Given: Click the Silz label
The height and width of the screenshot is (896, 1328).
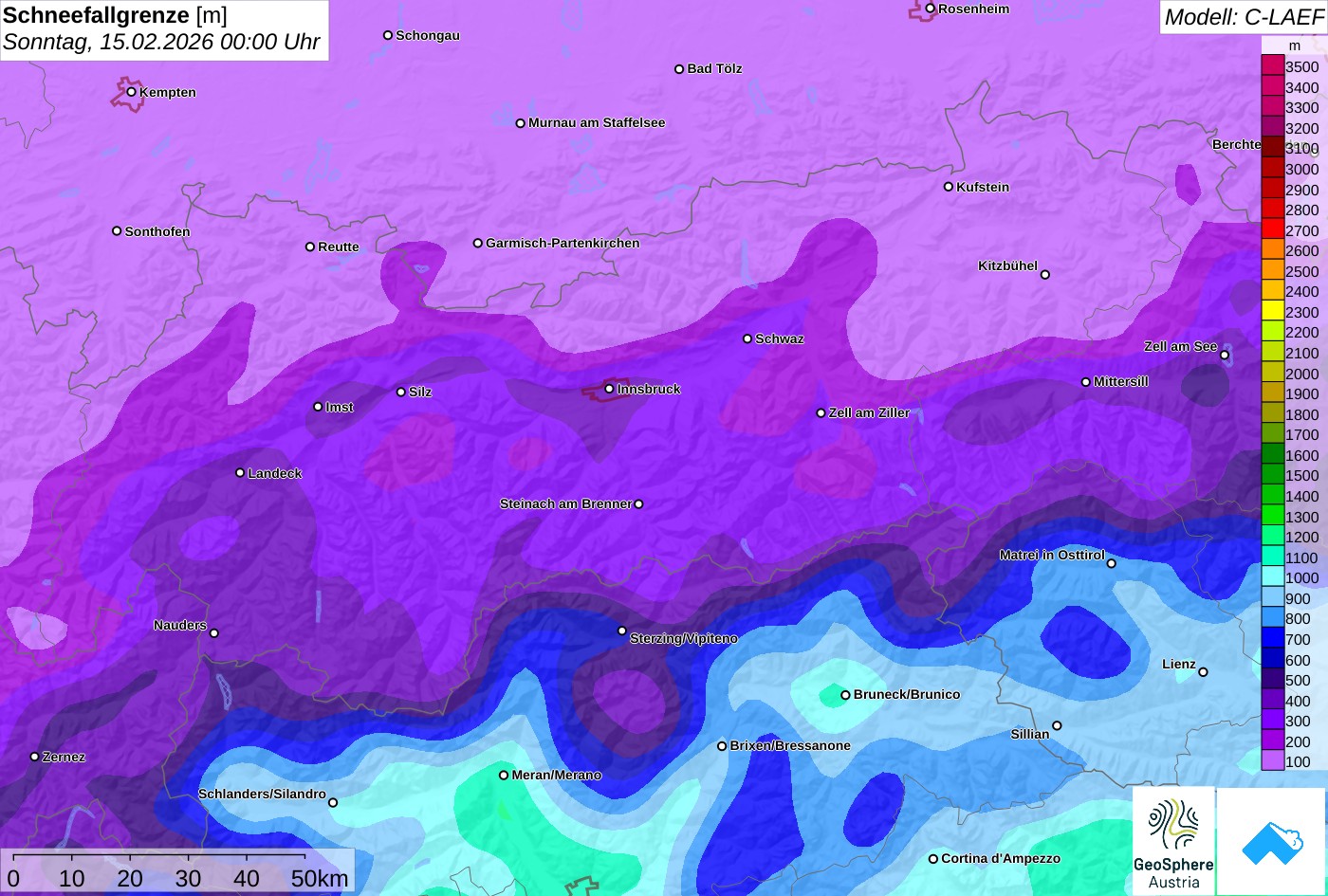Looking at the screenshot, I should click(x=420, y=392).
